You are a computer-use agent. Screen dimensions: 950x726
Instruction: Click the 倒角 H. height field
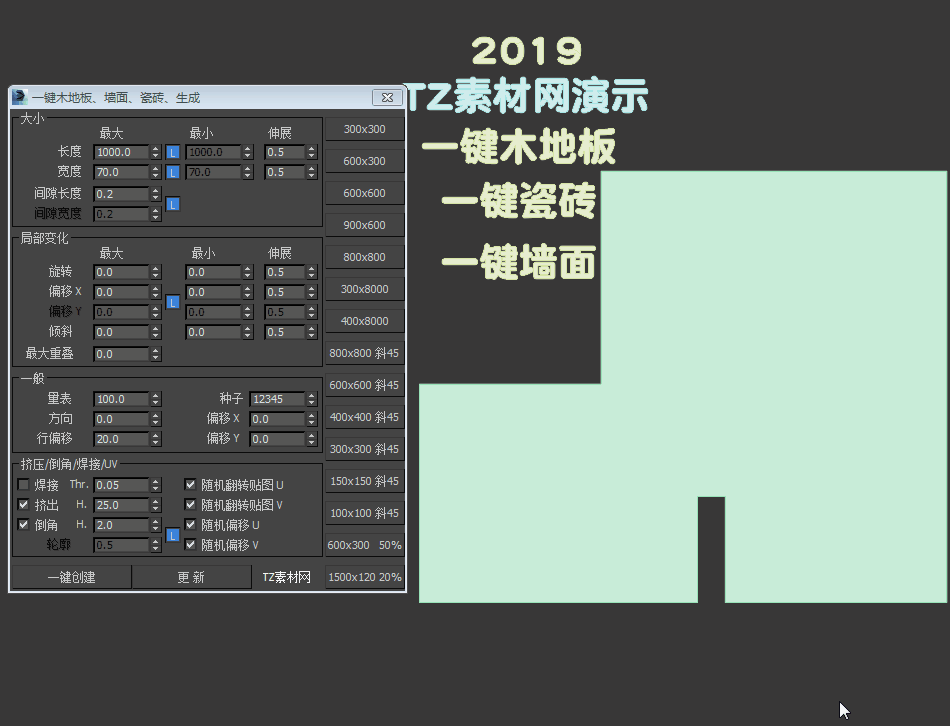pos(122,525)
